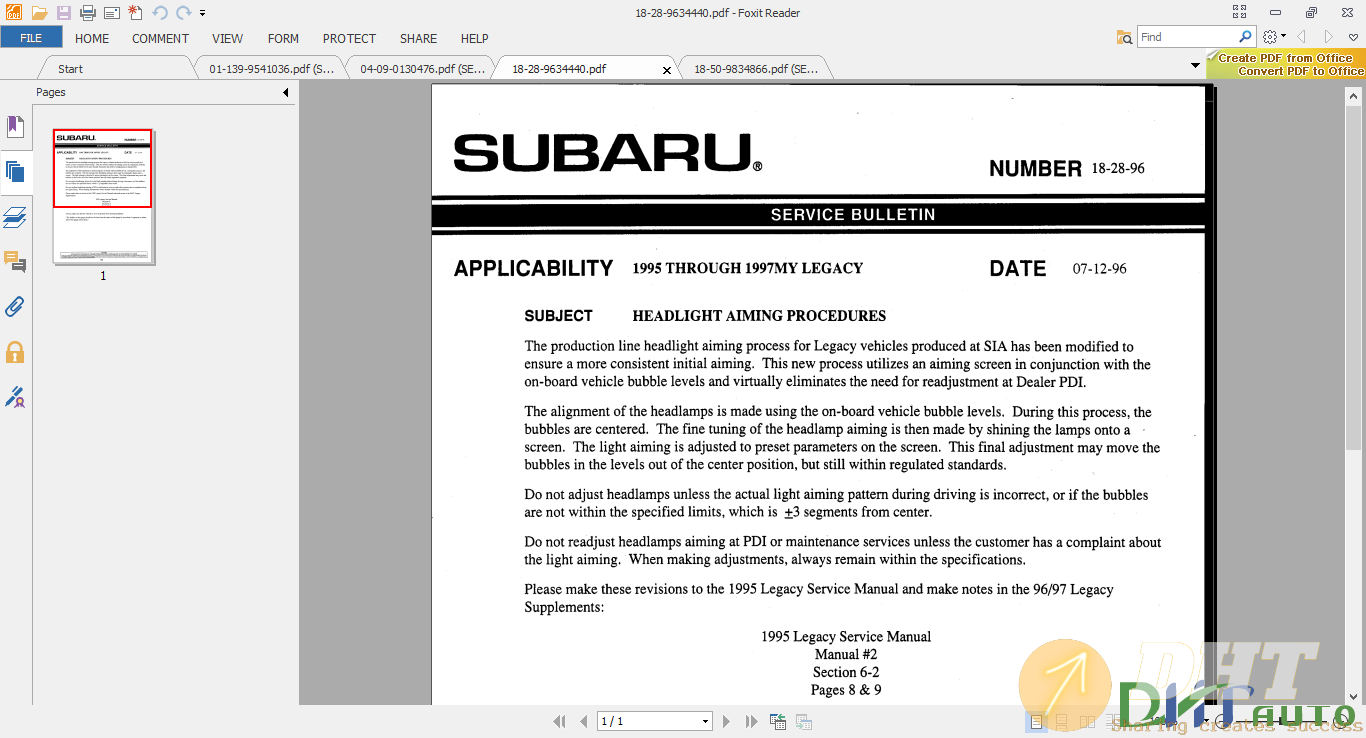Open the Pages thumbnails panel icon

click(x=14, y=171)
